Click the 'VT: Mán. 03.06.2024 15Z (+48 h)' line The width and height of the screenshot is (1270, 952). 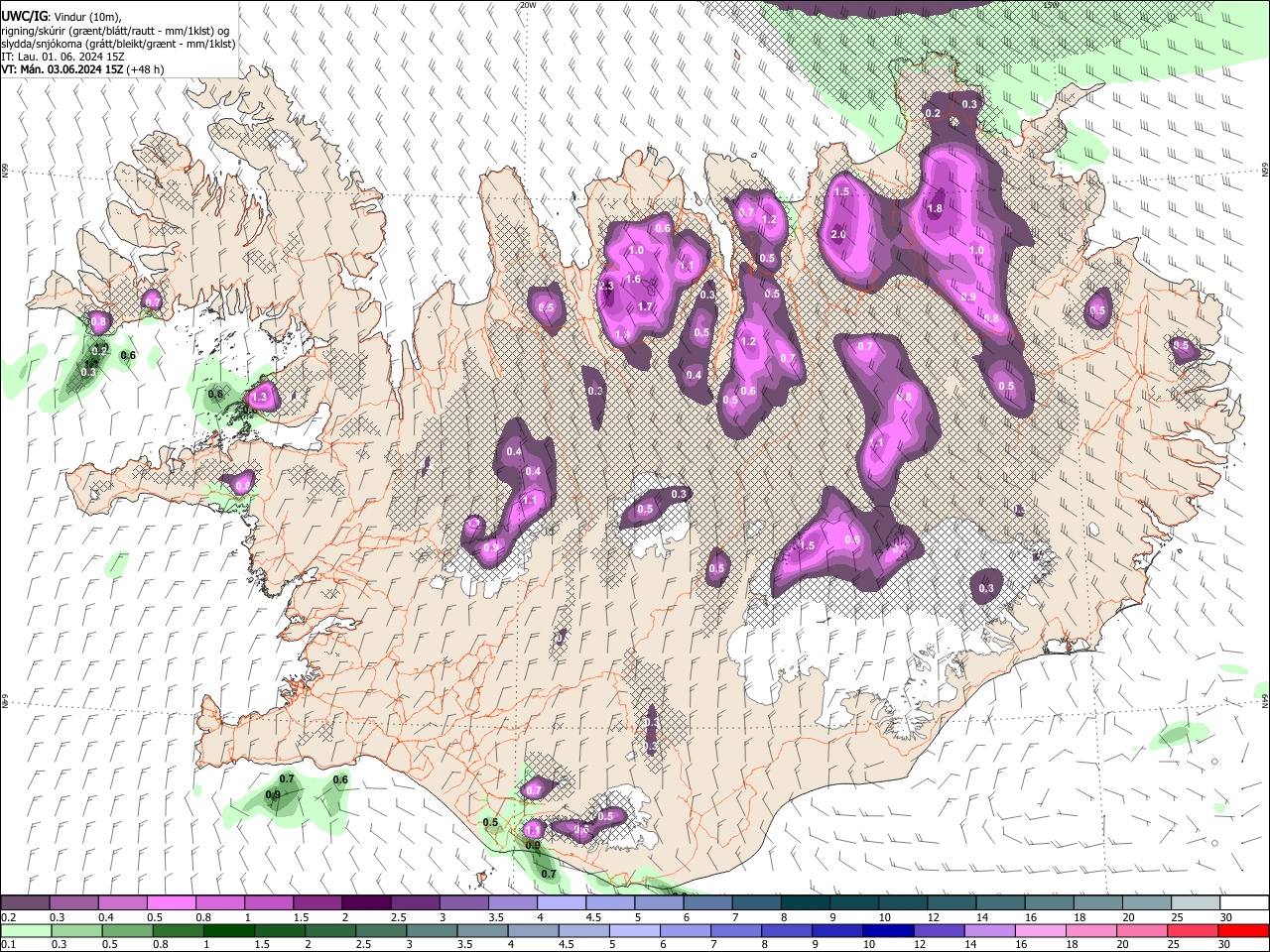coord(82,69)
